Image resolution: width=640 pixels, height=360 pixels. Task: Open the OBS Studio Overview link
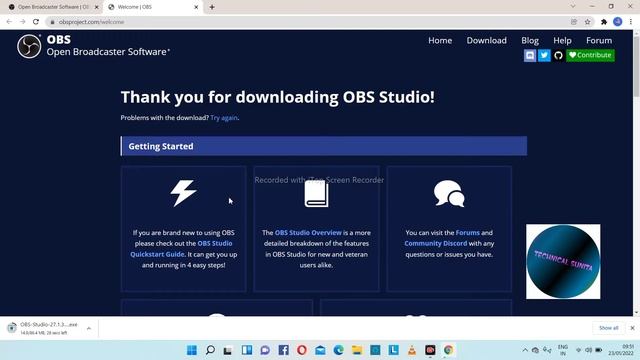[308, 233]
